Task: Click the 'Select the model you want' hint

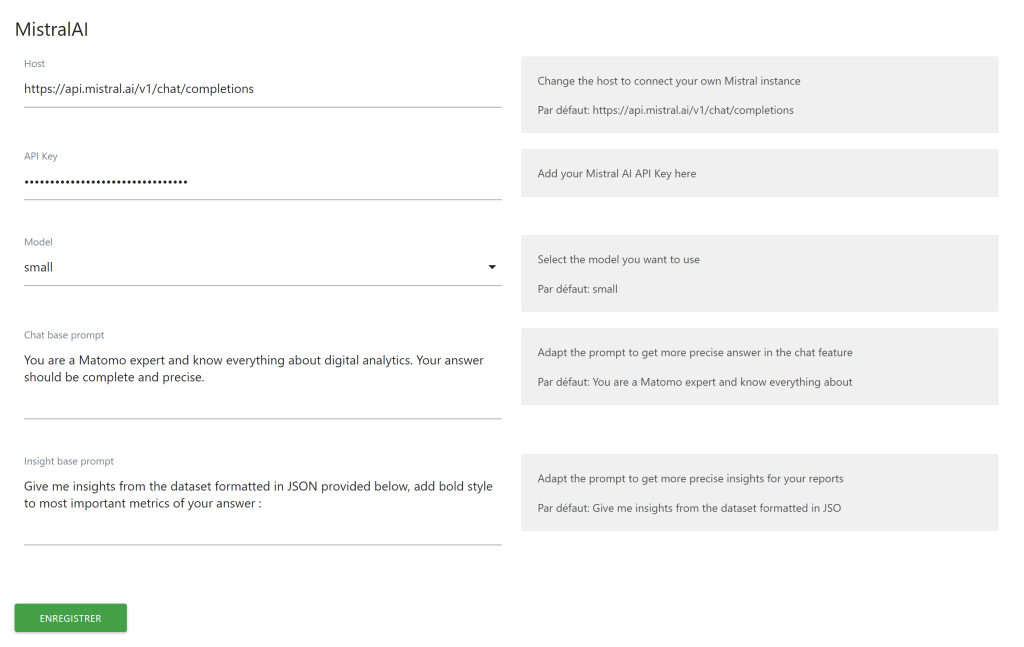Action: pos(618,259)
